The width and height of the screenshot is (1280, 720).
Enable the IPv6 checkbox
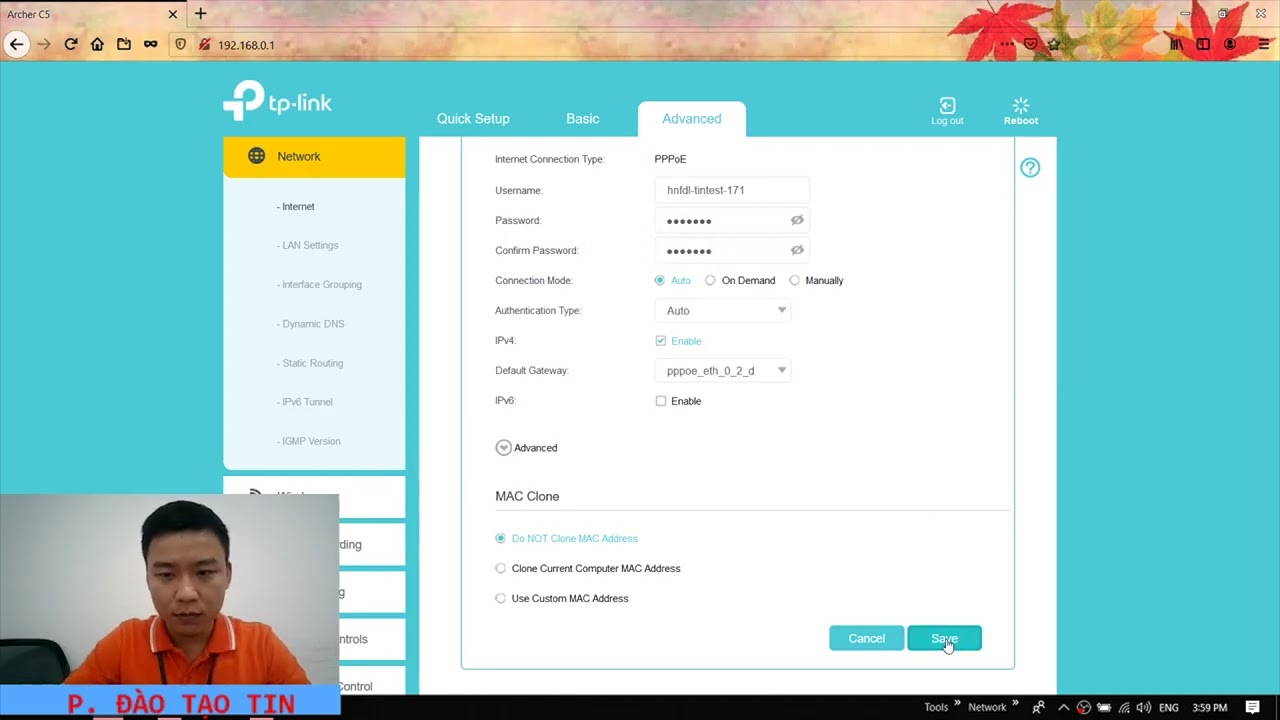[661, 401]
